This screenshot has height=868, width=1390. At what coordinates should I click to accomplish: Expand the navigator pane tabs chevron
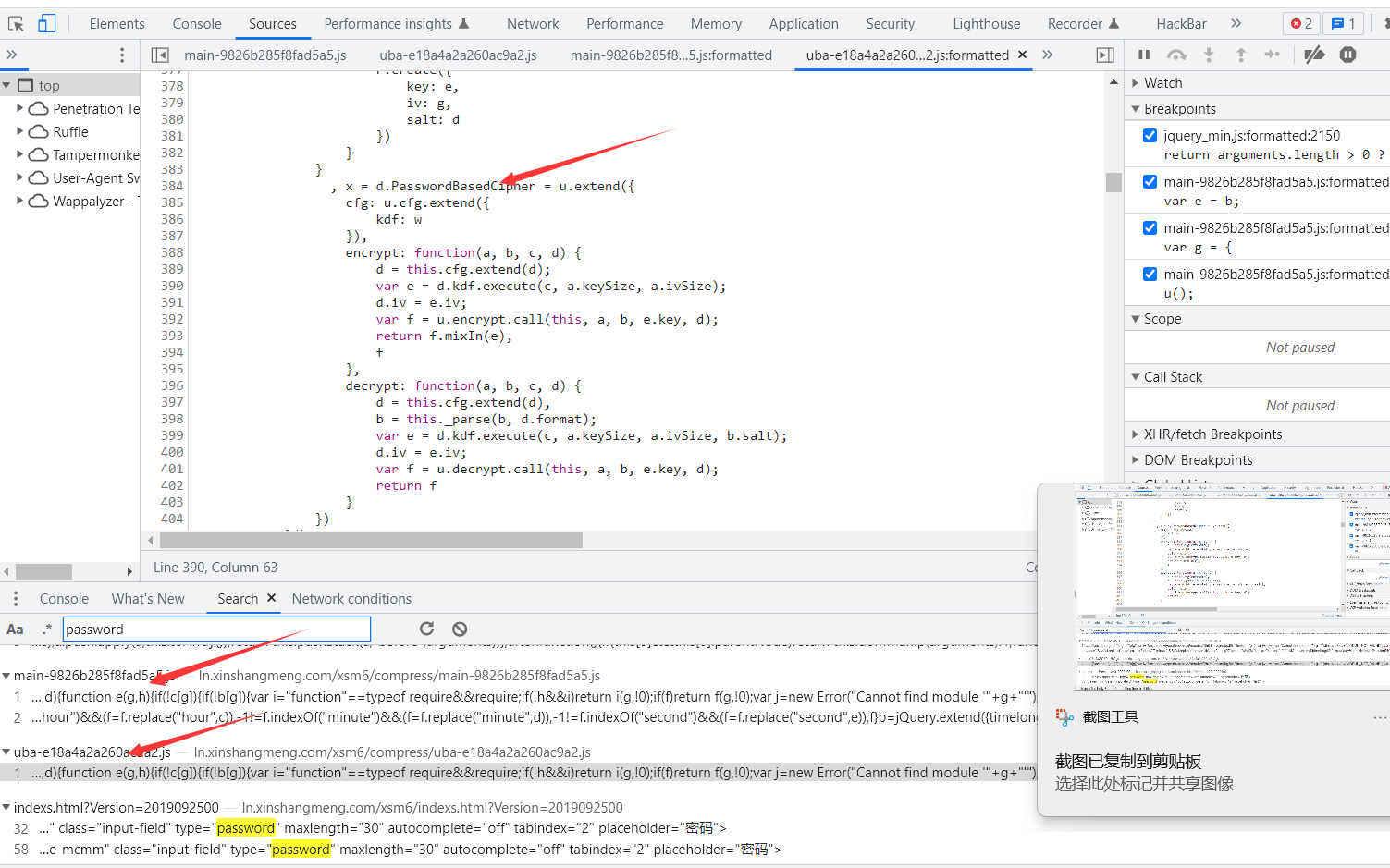tap(12, 55)
